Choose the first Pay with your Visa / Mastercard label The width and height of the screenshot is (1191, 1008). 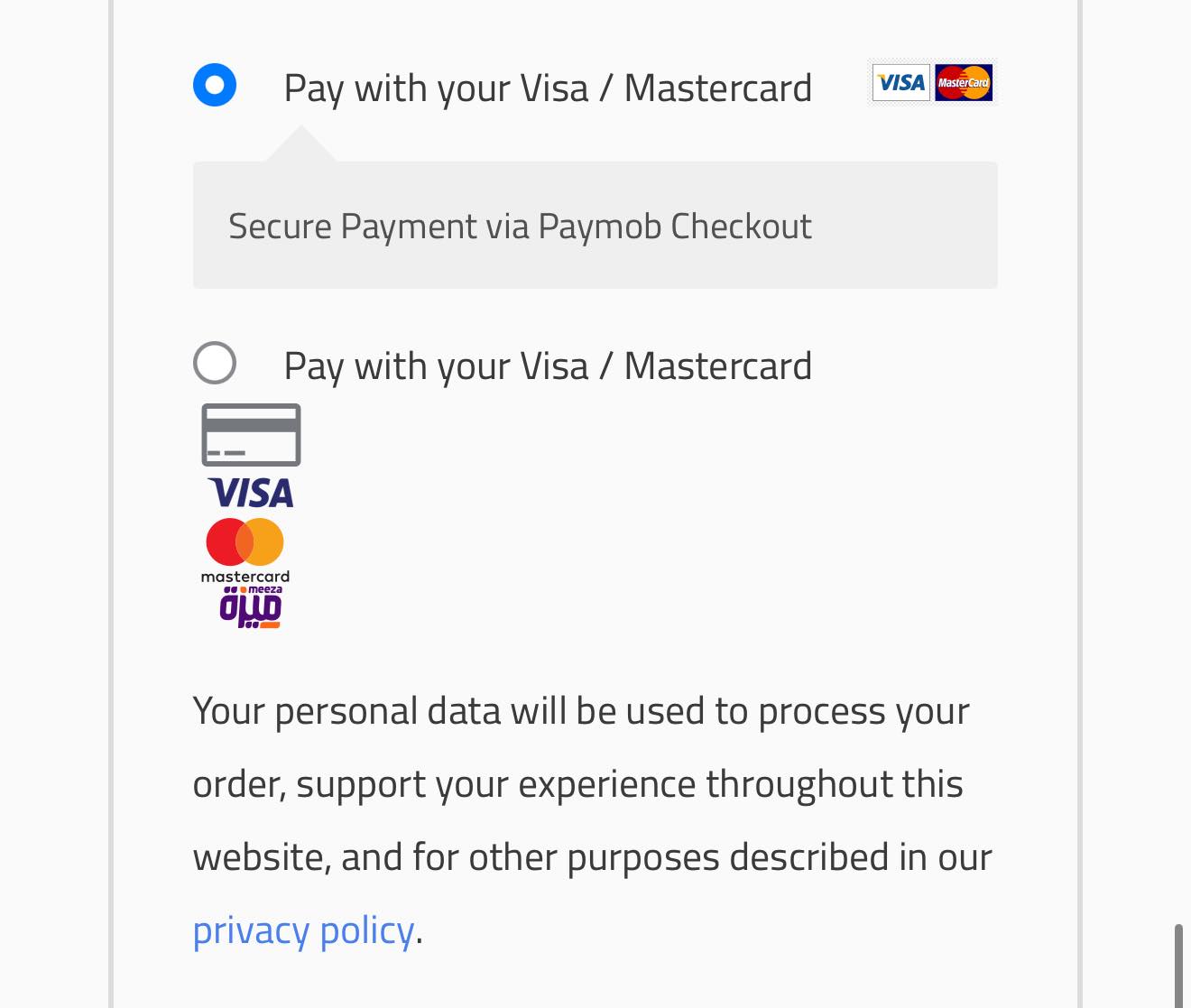548,88
